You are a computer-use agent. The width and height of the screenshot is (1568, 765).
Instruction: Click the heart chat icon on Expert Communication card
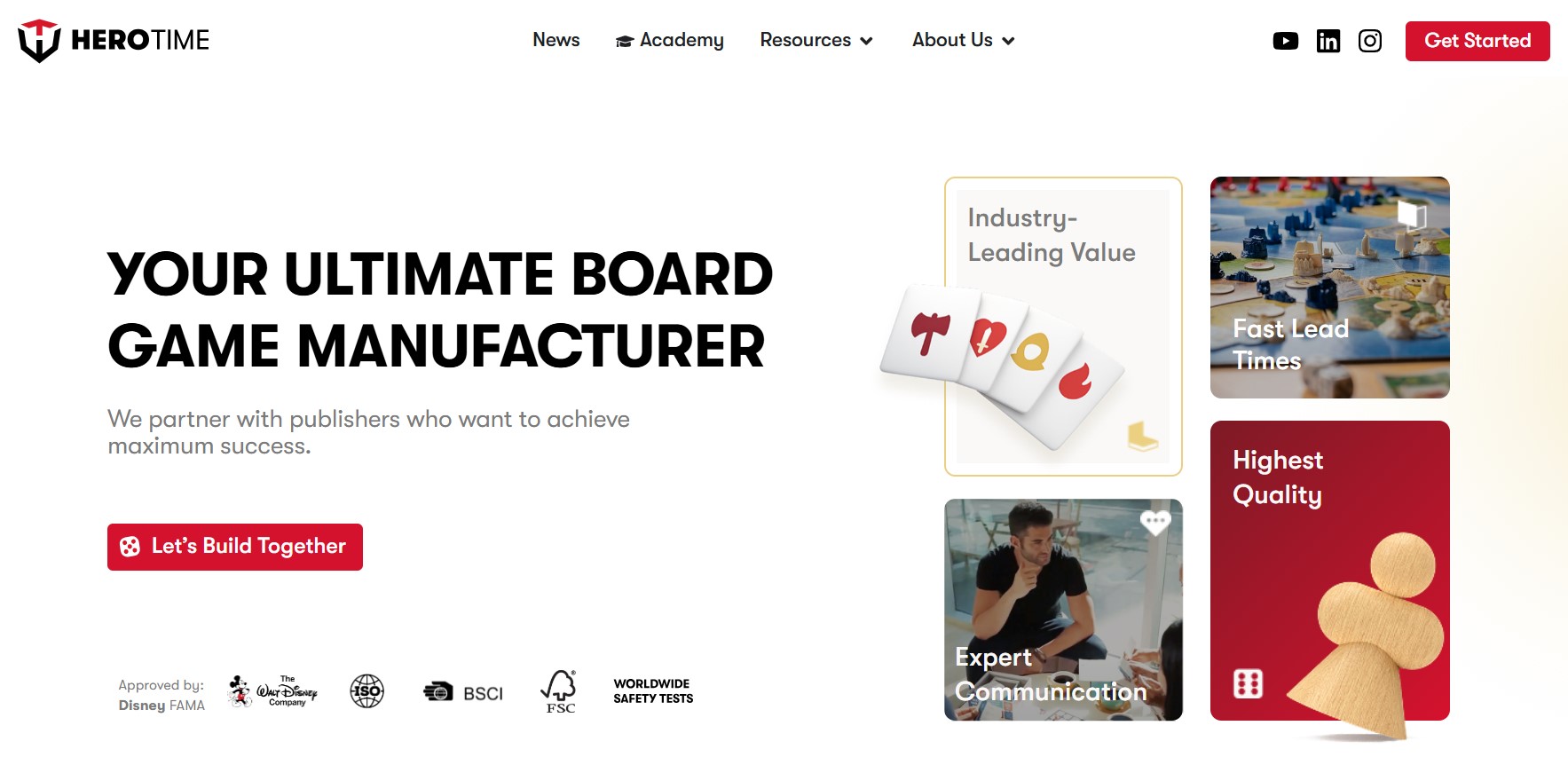pos(1154,523)
